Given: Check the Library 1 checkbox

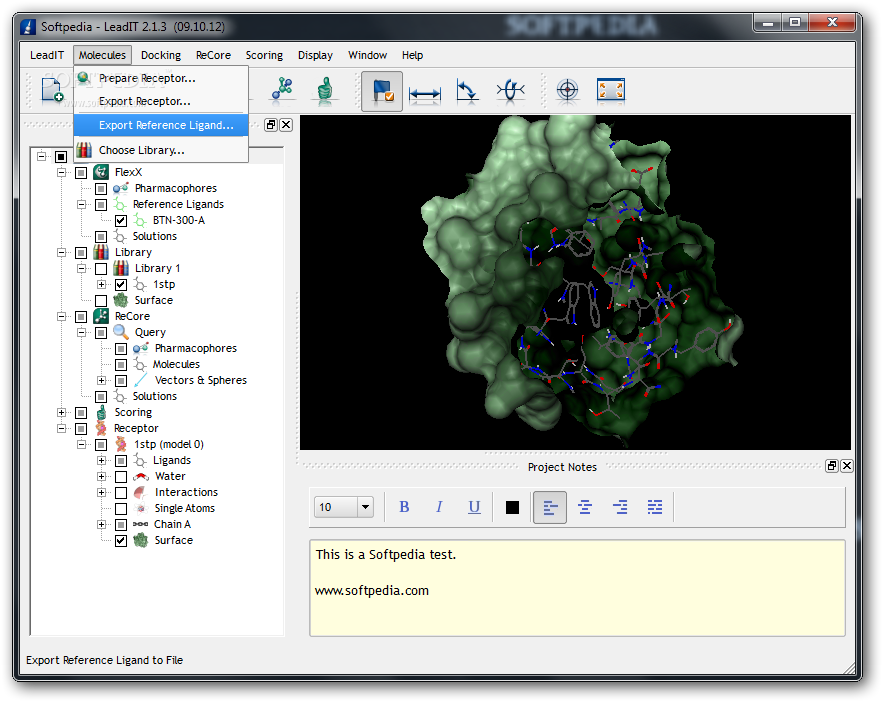Looking at the screenshot, I should tap(101, 269).
